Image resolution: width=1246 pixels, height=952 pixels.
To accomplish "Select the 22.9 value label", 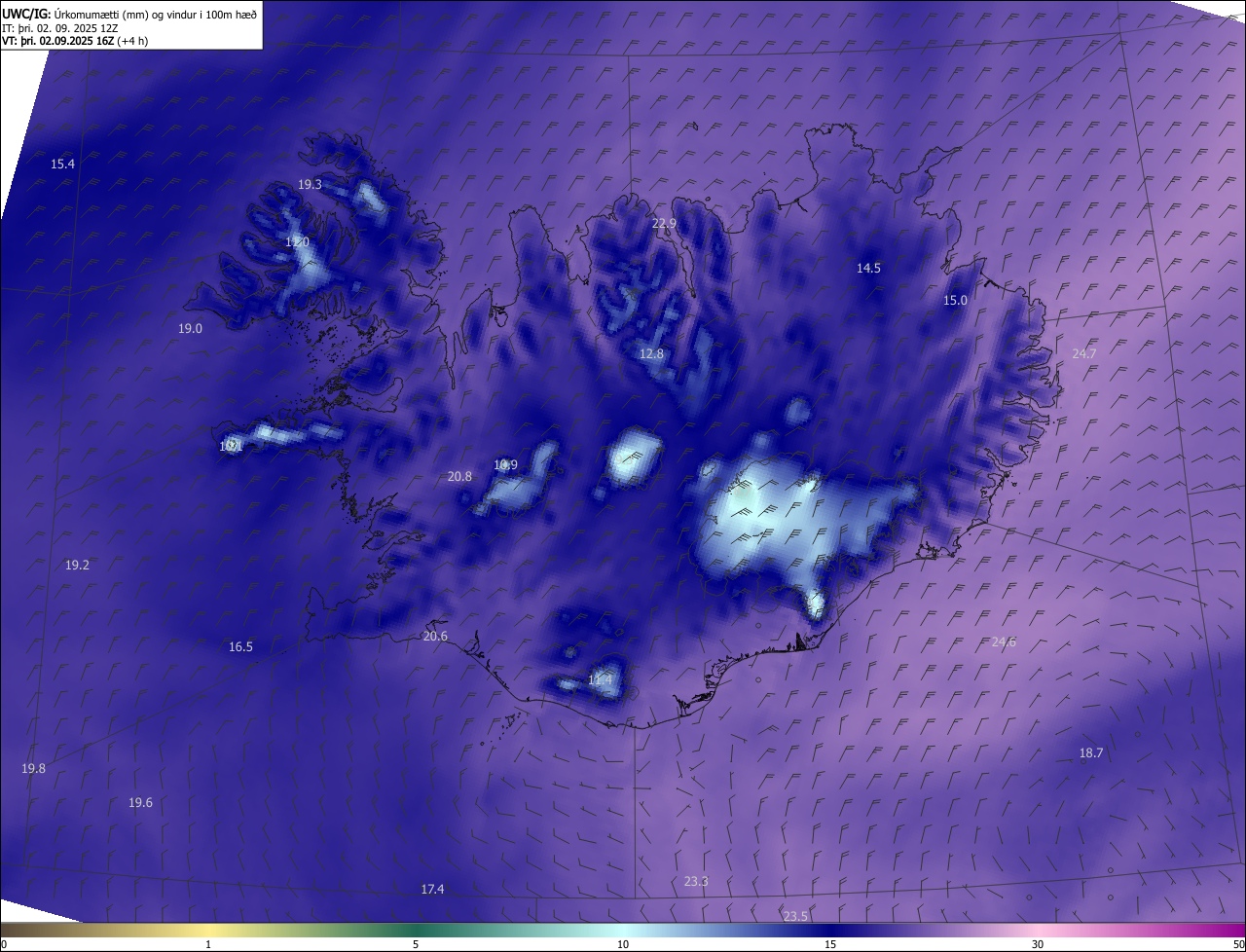I will [x=664, y=223].
